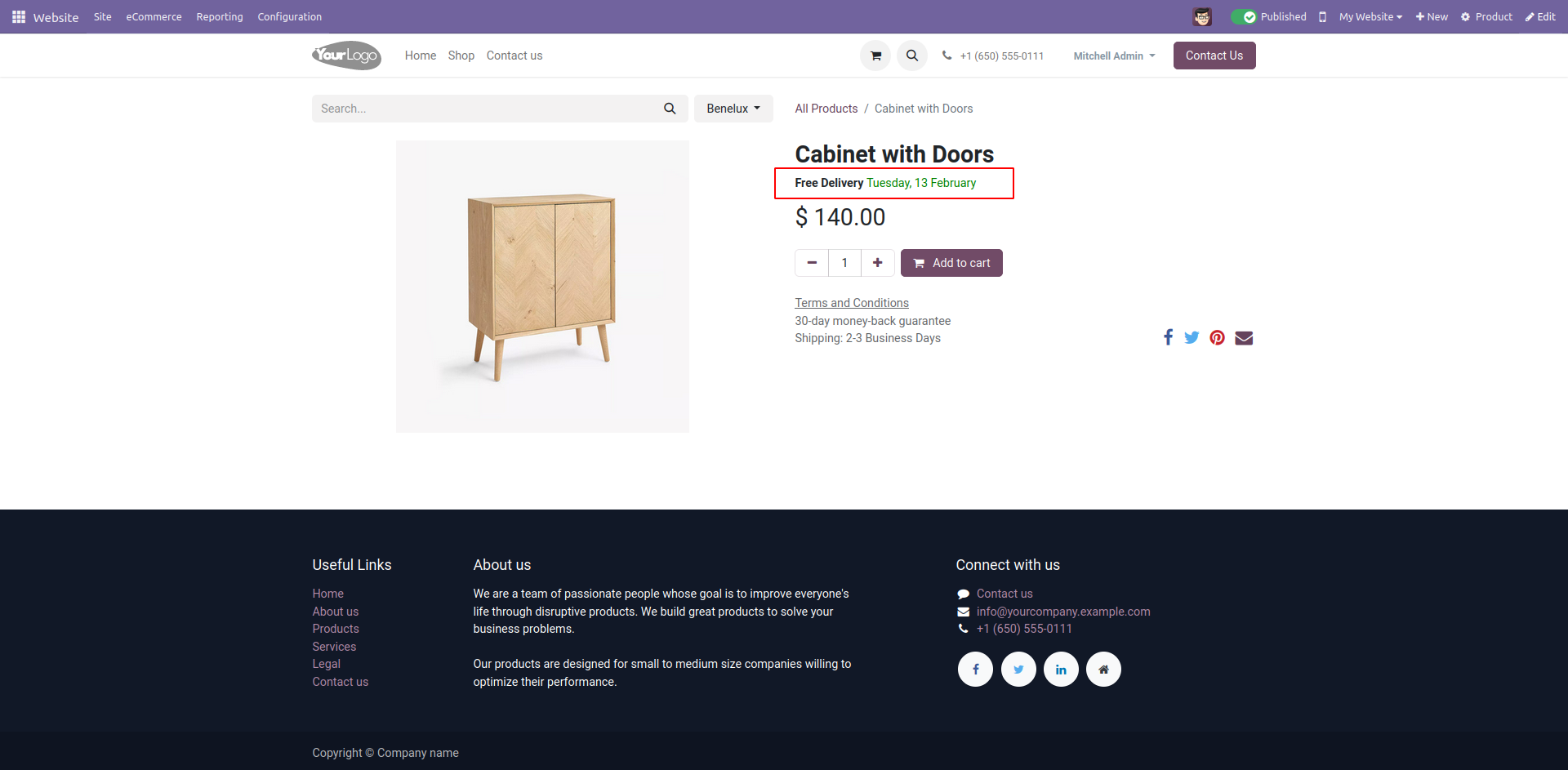Open the Mitchell Admin user dropdown
1568x770 pixels.
pos(1114,56)
